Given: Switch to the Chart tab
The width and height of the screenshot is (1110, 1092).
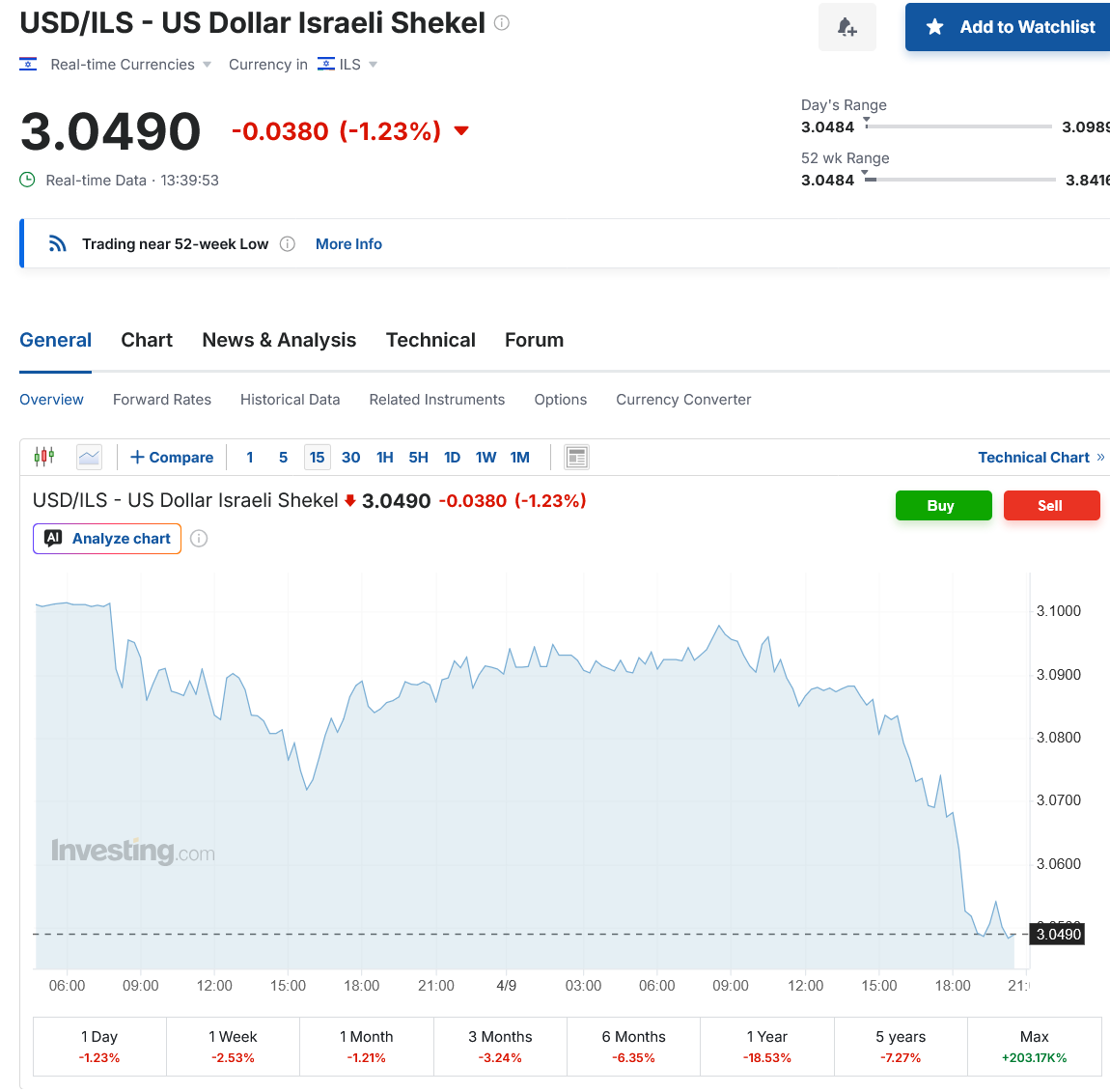Looking at the screenshot, I should pyautogui.click(x=147, y=340).
